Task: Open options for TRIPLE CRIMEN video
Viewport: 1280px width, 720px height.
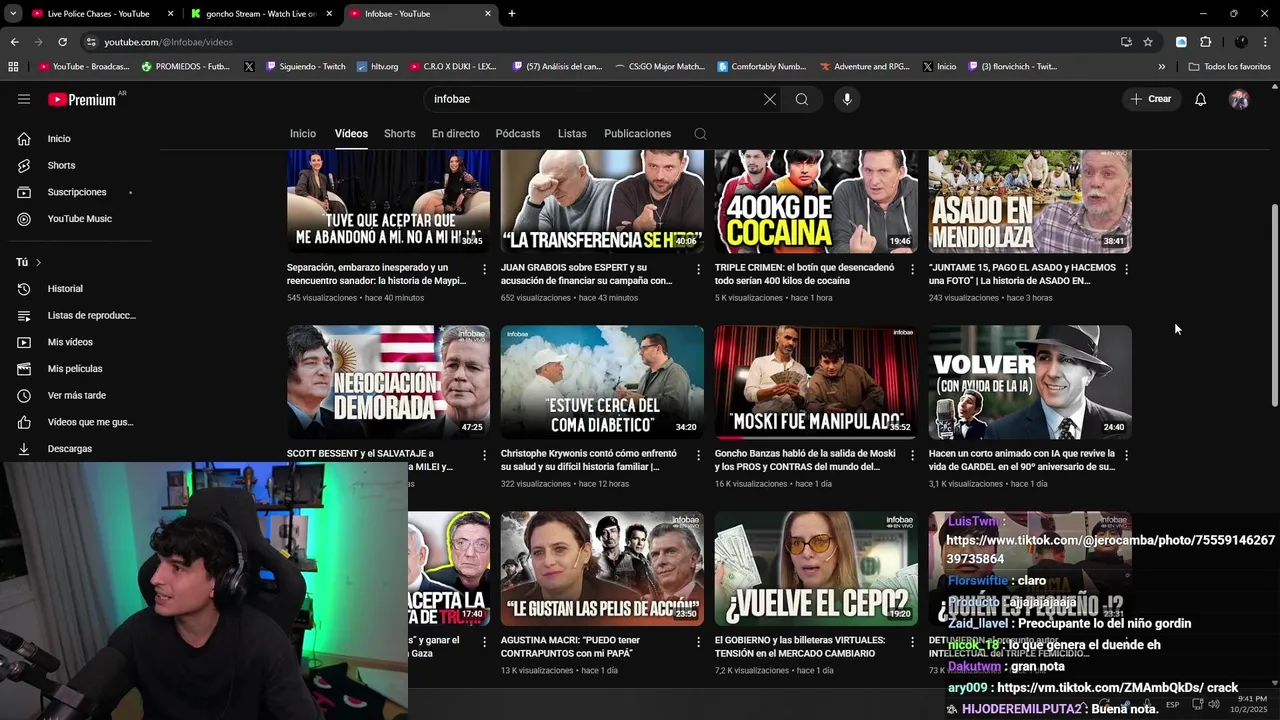Action: click(x=912, y=269)
